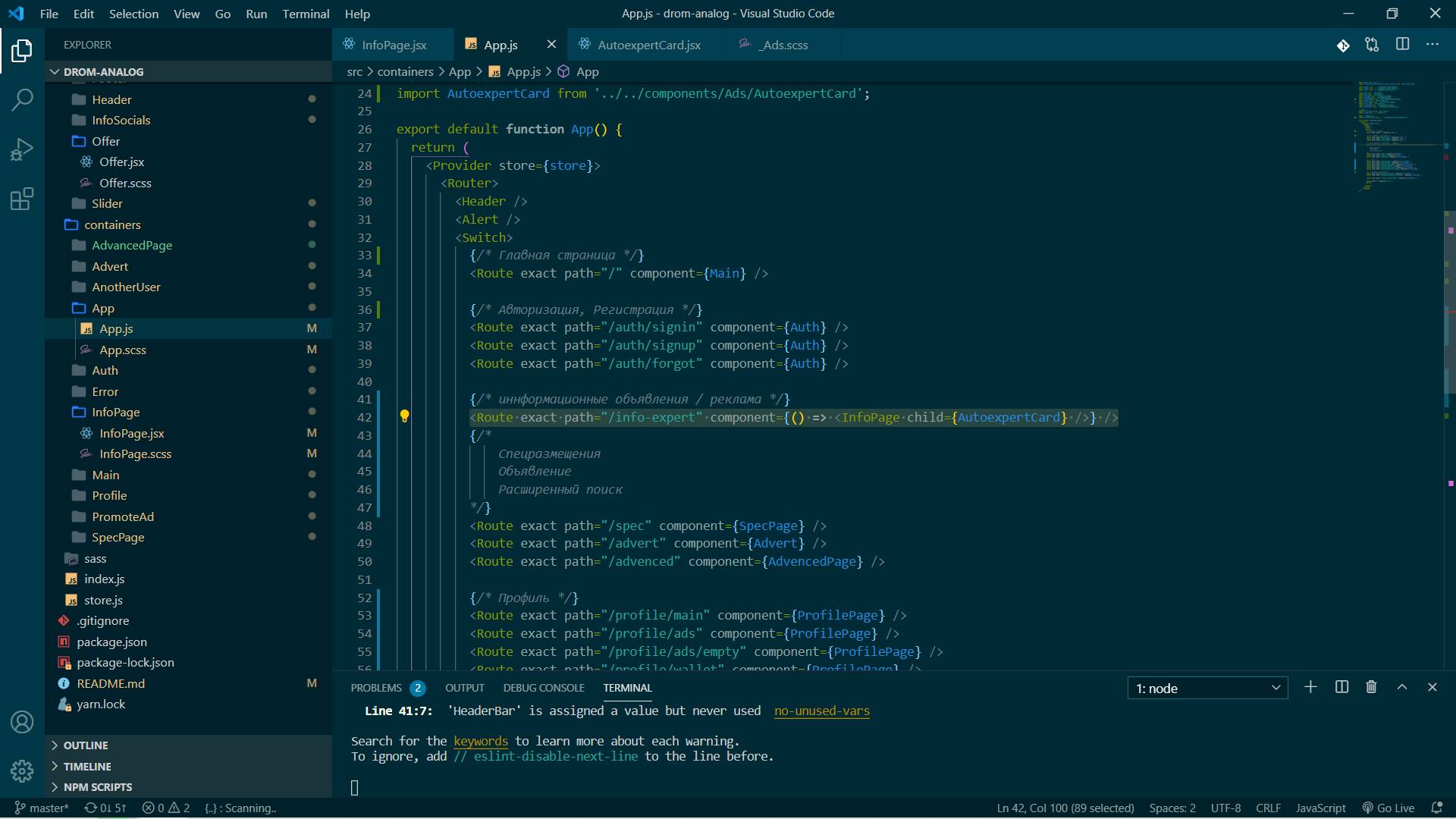The width and height of the screenshot is (1456, 819).
Task: Open Run and Debug view
Action: 22,149
